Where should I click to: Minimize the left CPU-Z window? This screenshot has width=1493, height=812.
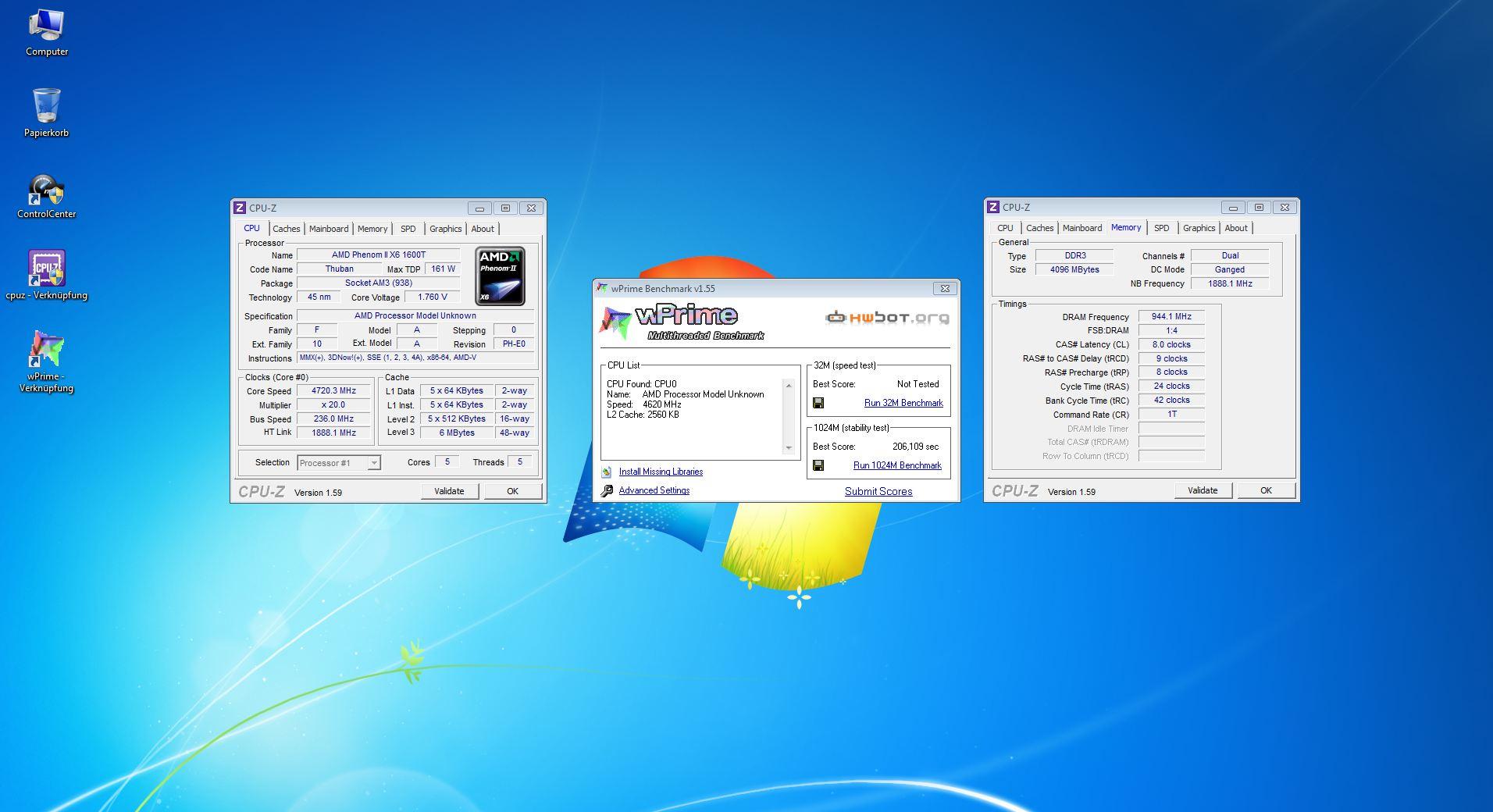pos(479,208)
